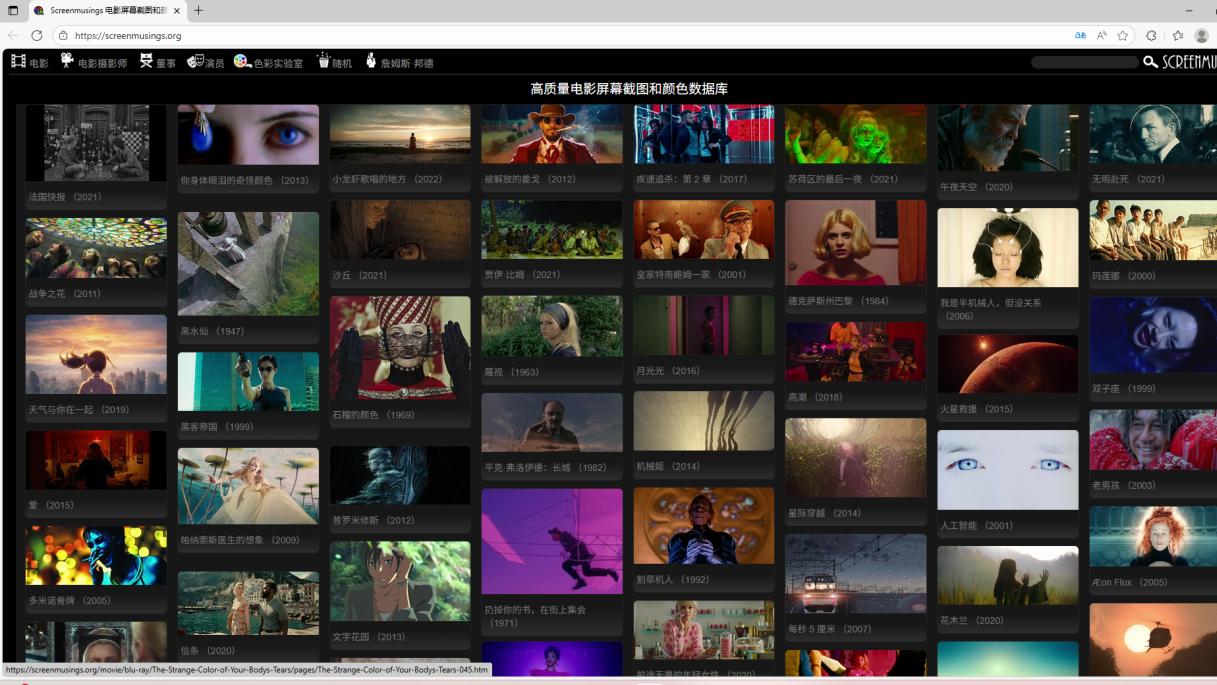Open the 疾速追杀:第2章 (2017) thumbnail
Viewport: 1217px width, 685px height.
tap(704, 134)
